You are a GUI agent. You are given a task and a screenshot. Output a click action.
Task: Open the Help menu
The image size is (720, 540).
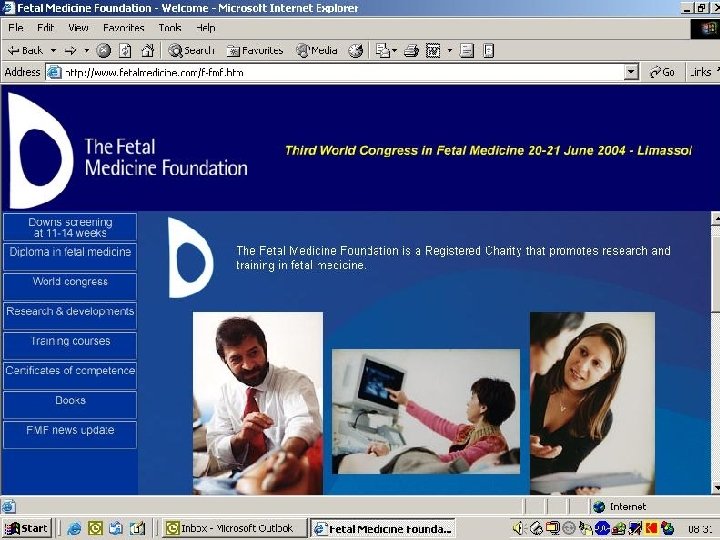point(206,28)
